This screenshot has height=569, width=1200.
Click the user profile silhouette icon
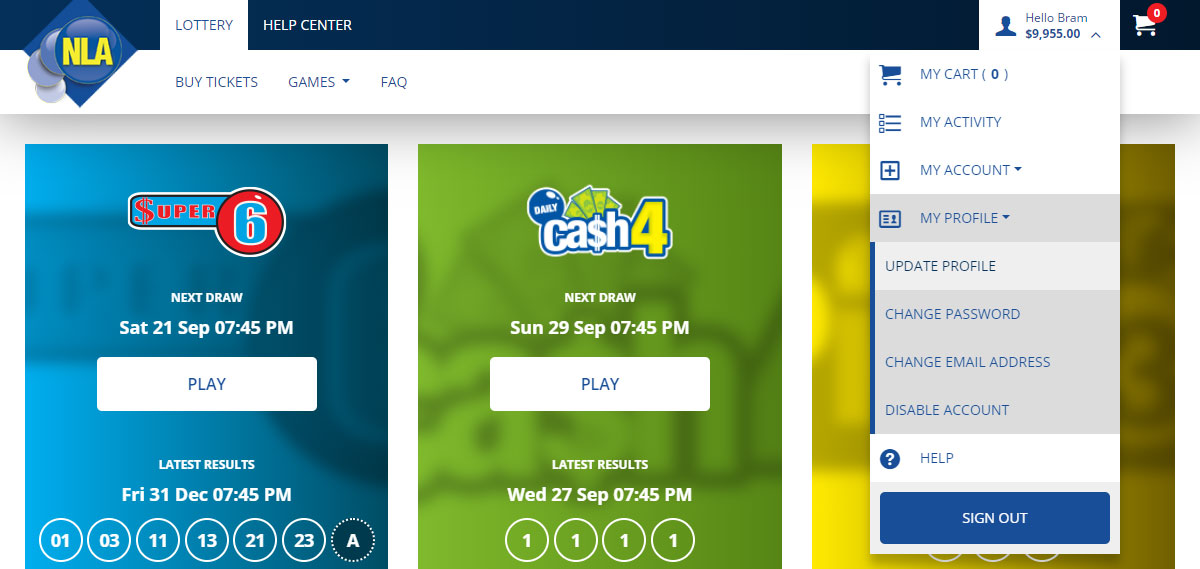coord(1005,26)
